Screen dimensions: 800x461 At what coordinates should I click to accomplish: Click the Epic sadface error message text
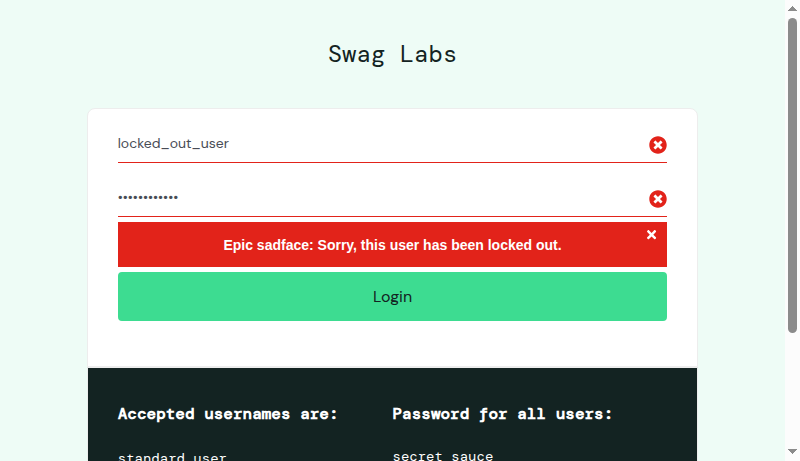[x=392, y=245]
